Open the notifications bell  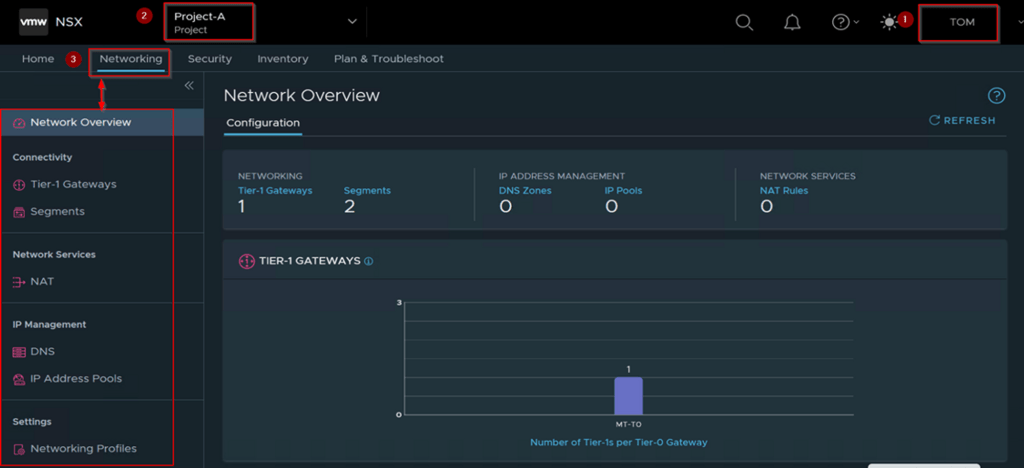(792, 22)
